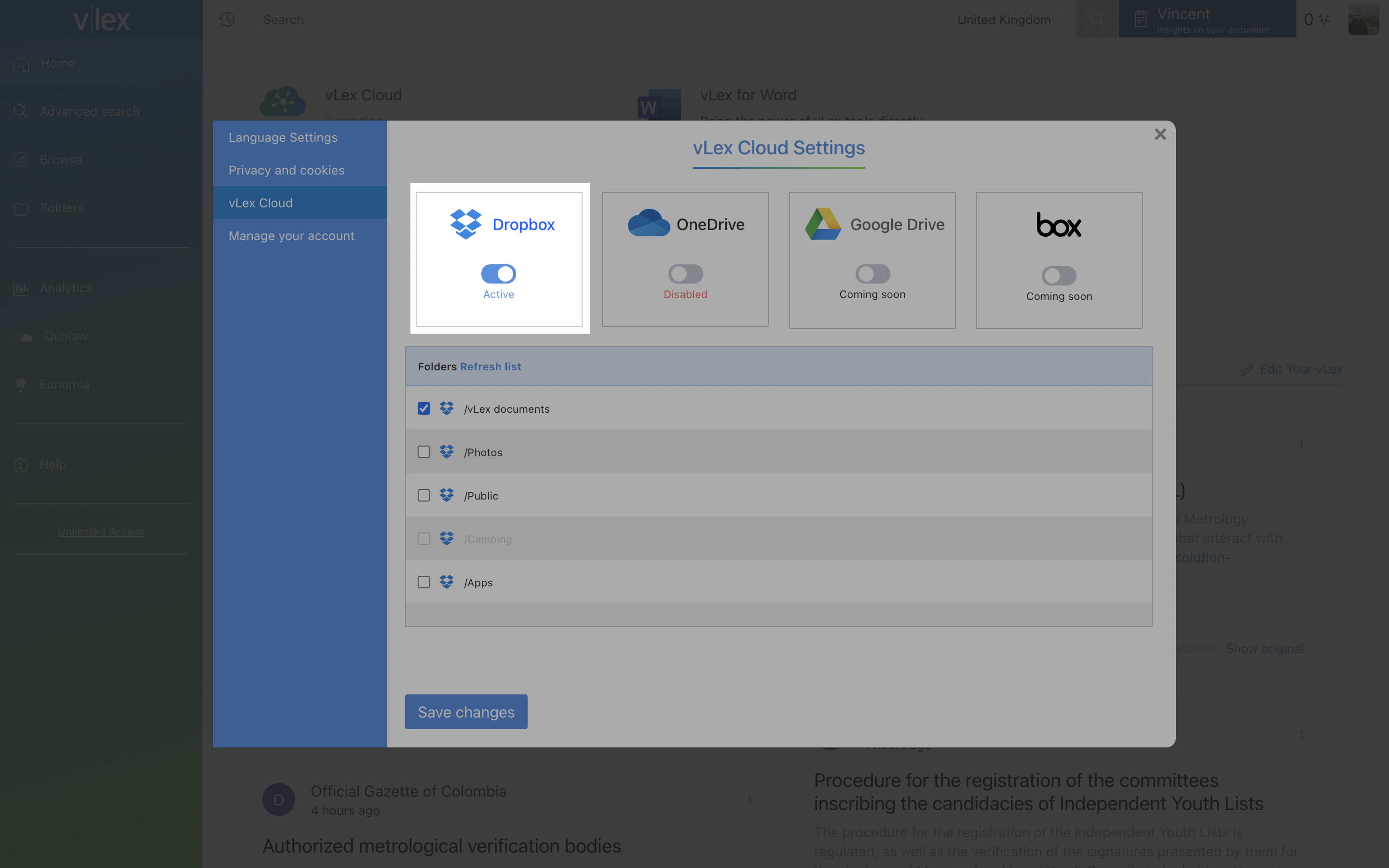This screenshot has height=868, width=1389.
Task: Click the Google Drive logo
Action: click(x=823, y=224)
